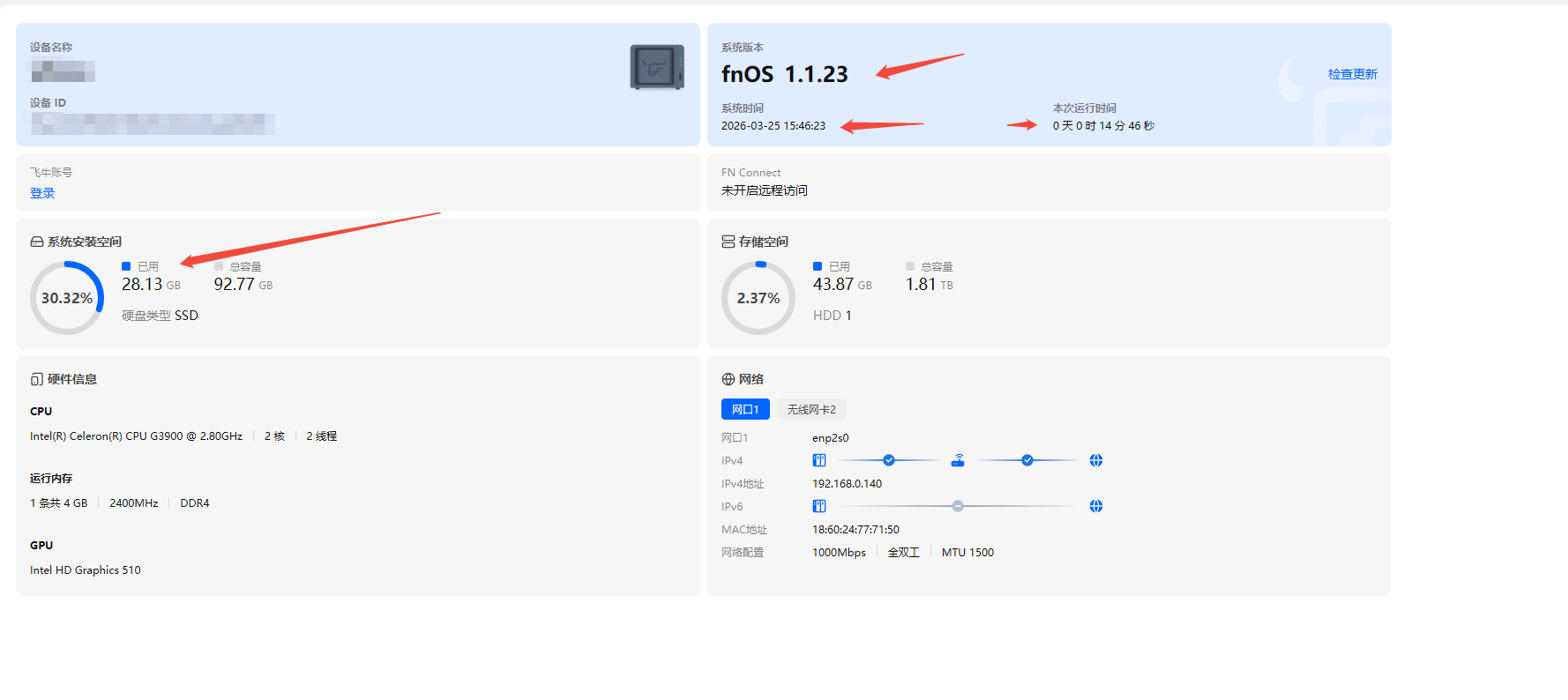The height and width of the screenshot is (700, 1568).
Task: Click the 28.13 GB used value
Action: (151, 284)
